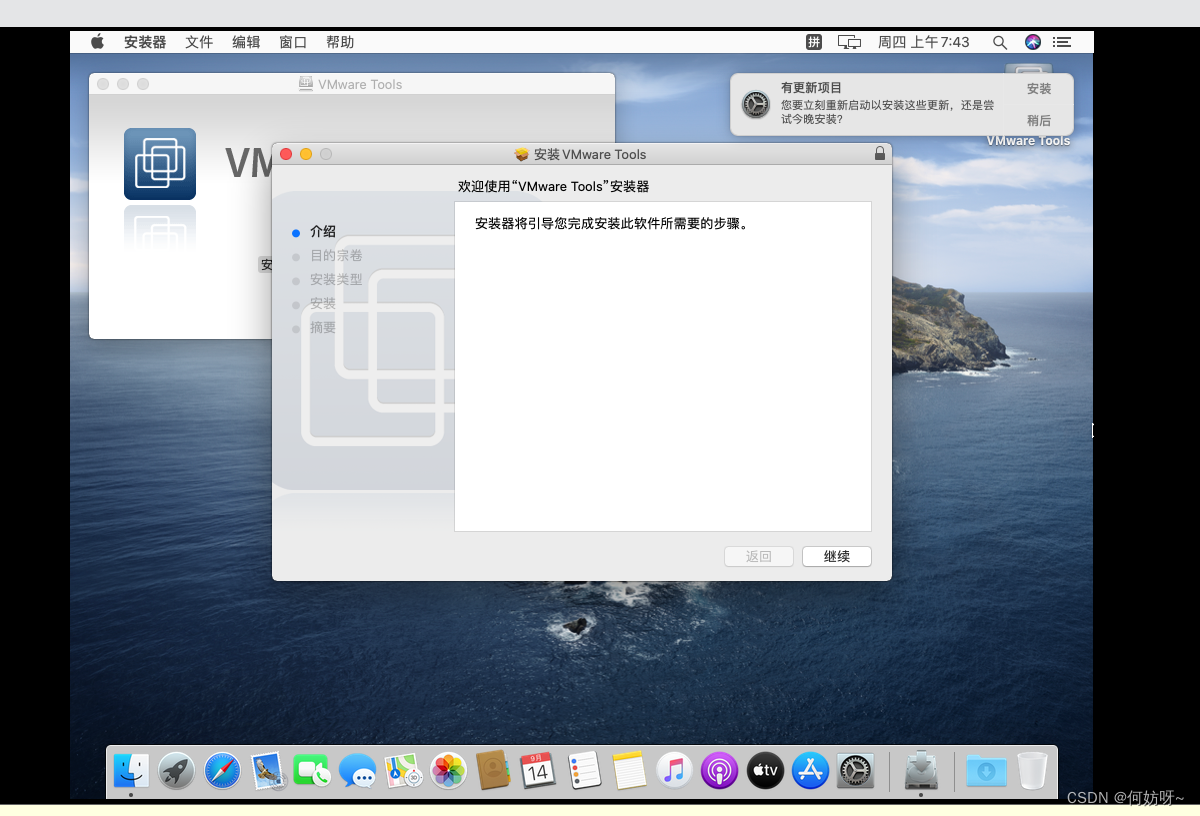Click VMware Tools large blue icon in back window

coord(160,164)
